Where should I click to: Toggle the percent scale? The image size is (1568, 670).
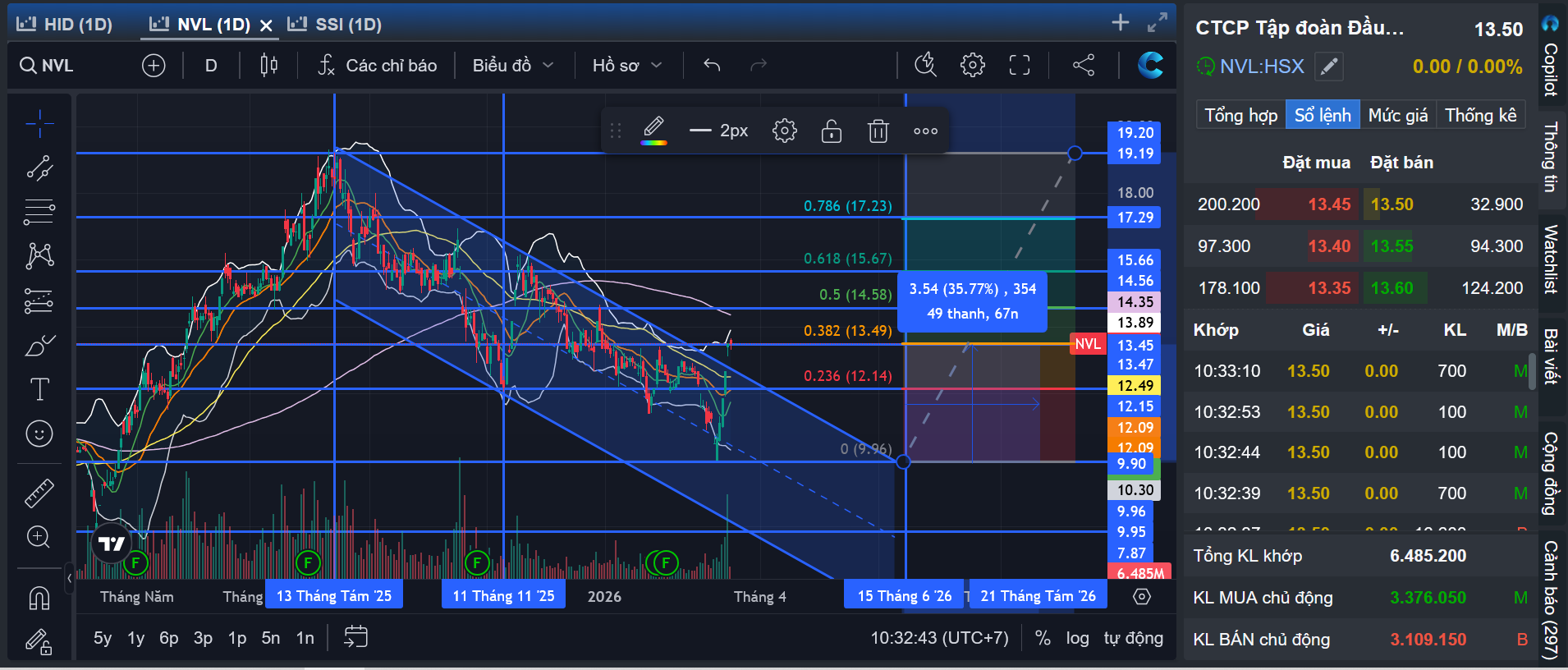[x=1043, y=638]
